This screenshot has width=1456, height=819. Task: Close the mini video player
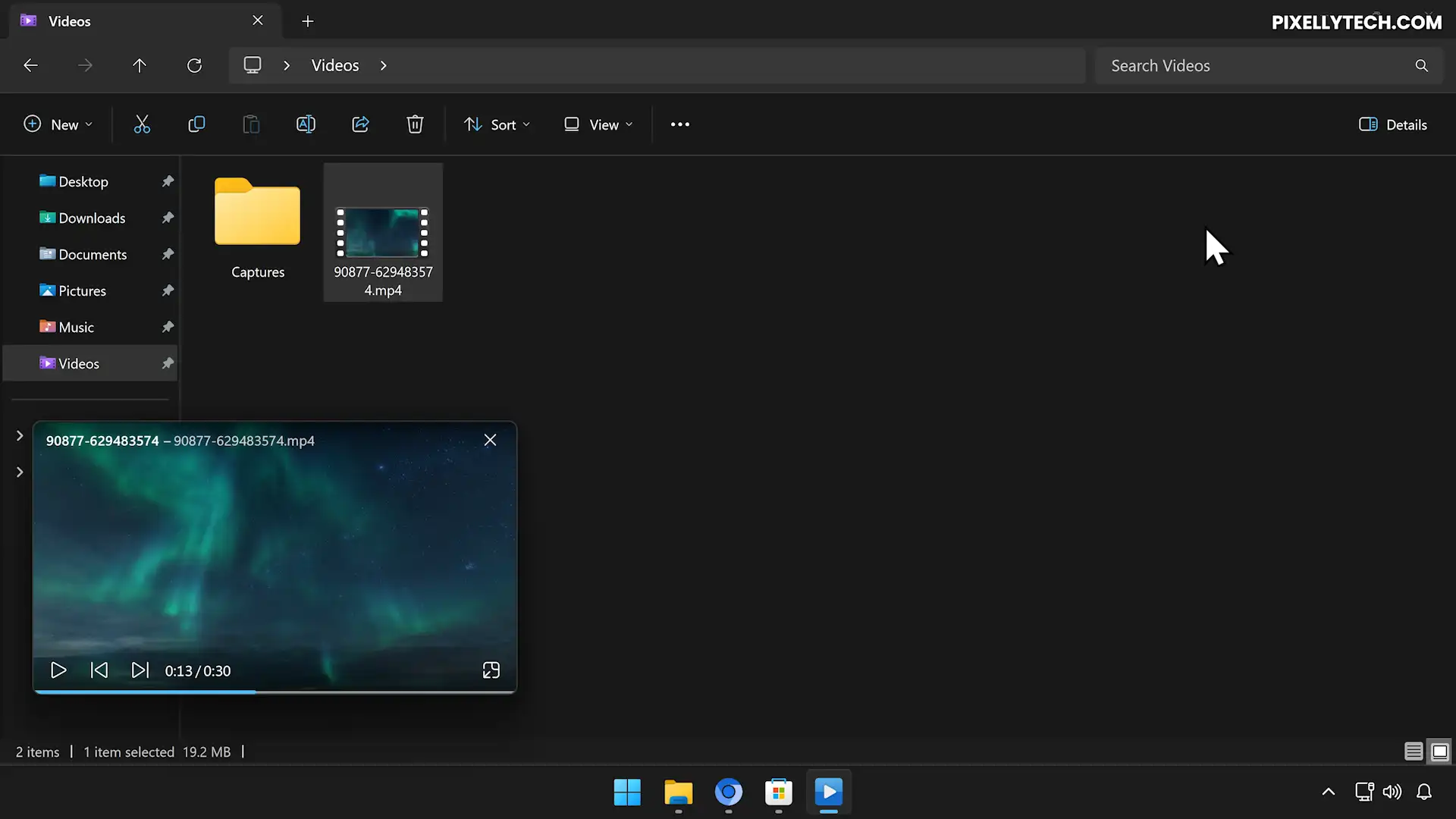tap(491, 441)
